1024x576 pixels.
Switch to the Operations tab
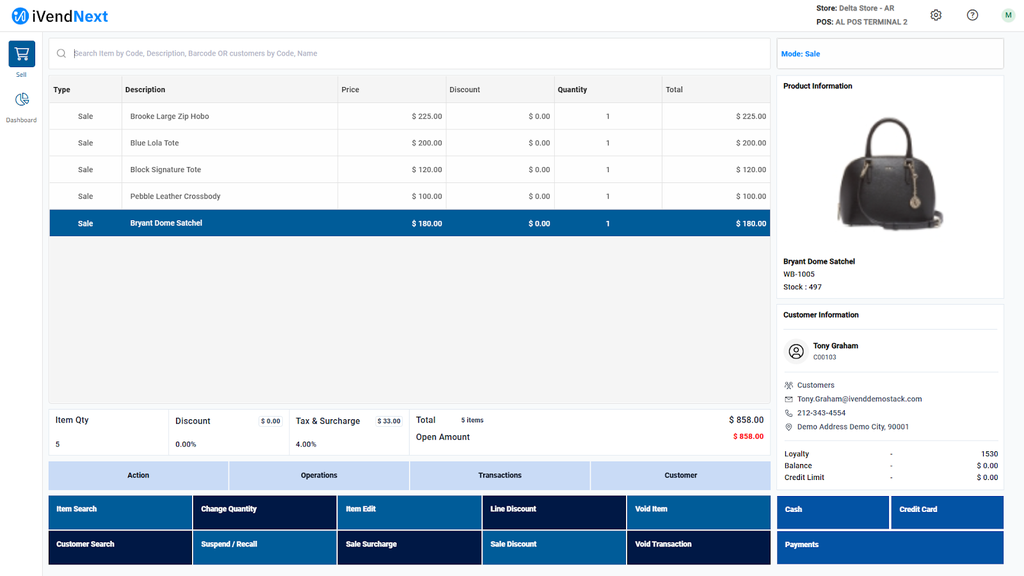pos(319,475)
